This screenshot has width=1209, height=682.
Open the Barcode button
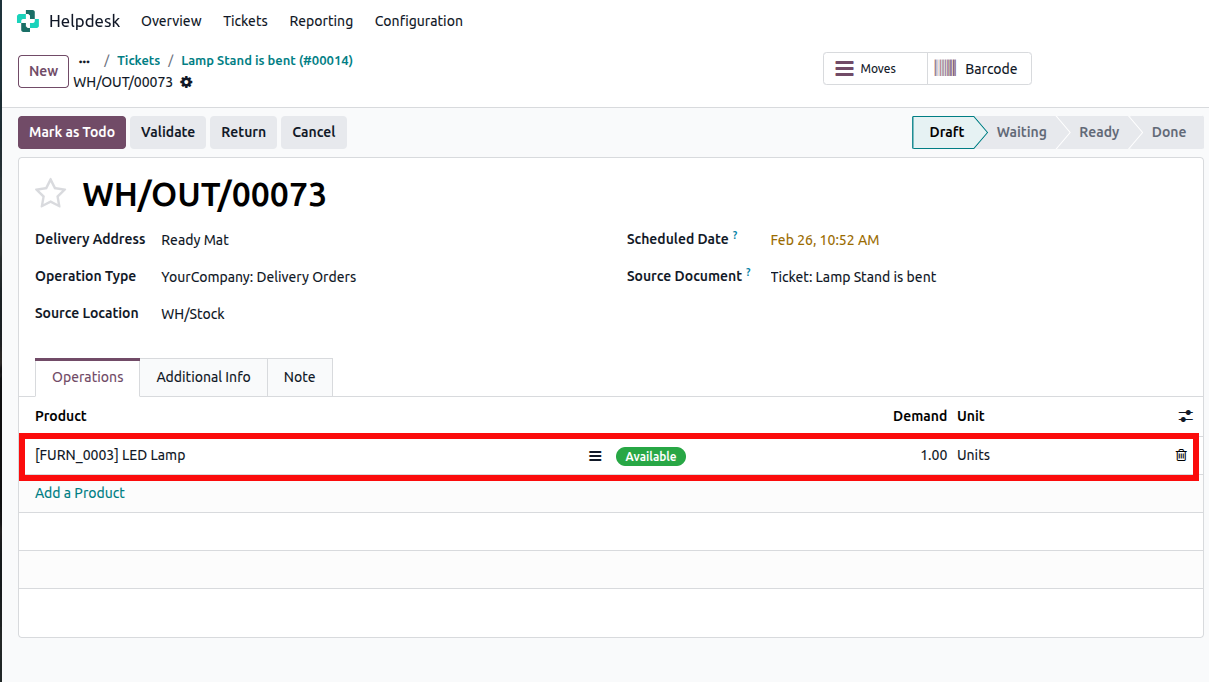click(978, 69)
